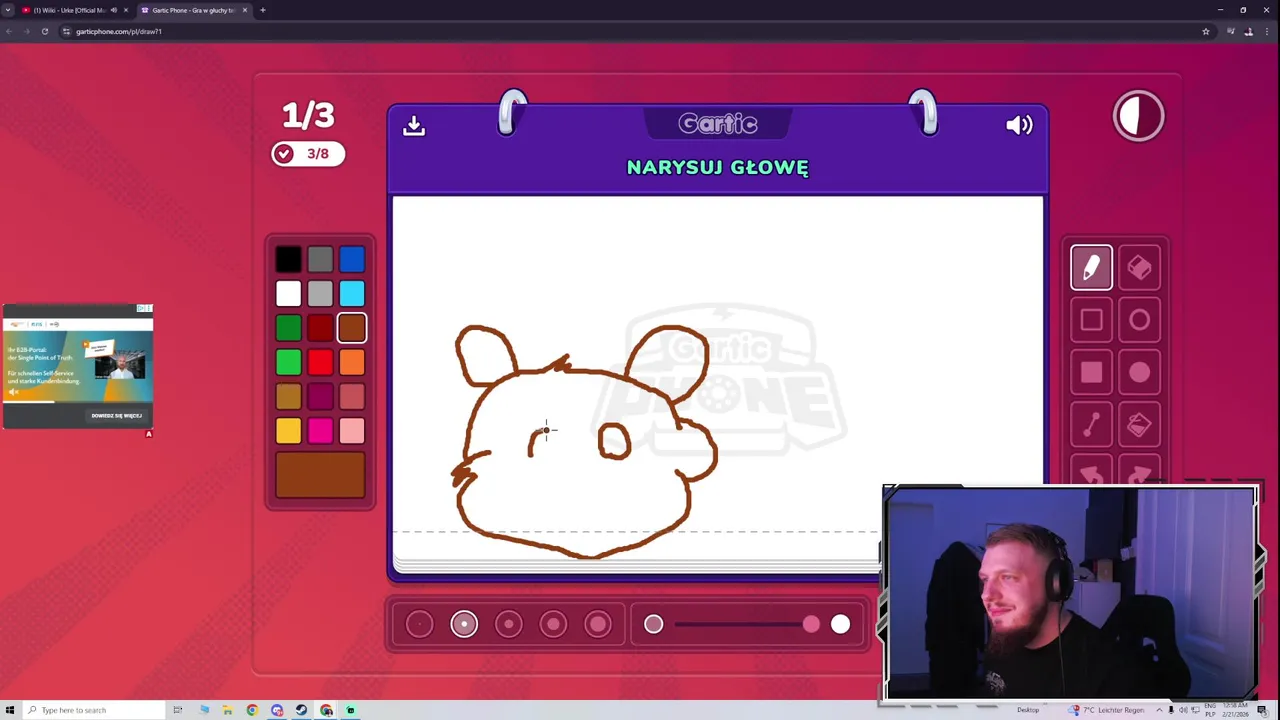The height and width of the screenshot is (720, 1280).
Task: Download the drawing with the download icon
Action: tap(414, 125)
